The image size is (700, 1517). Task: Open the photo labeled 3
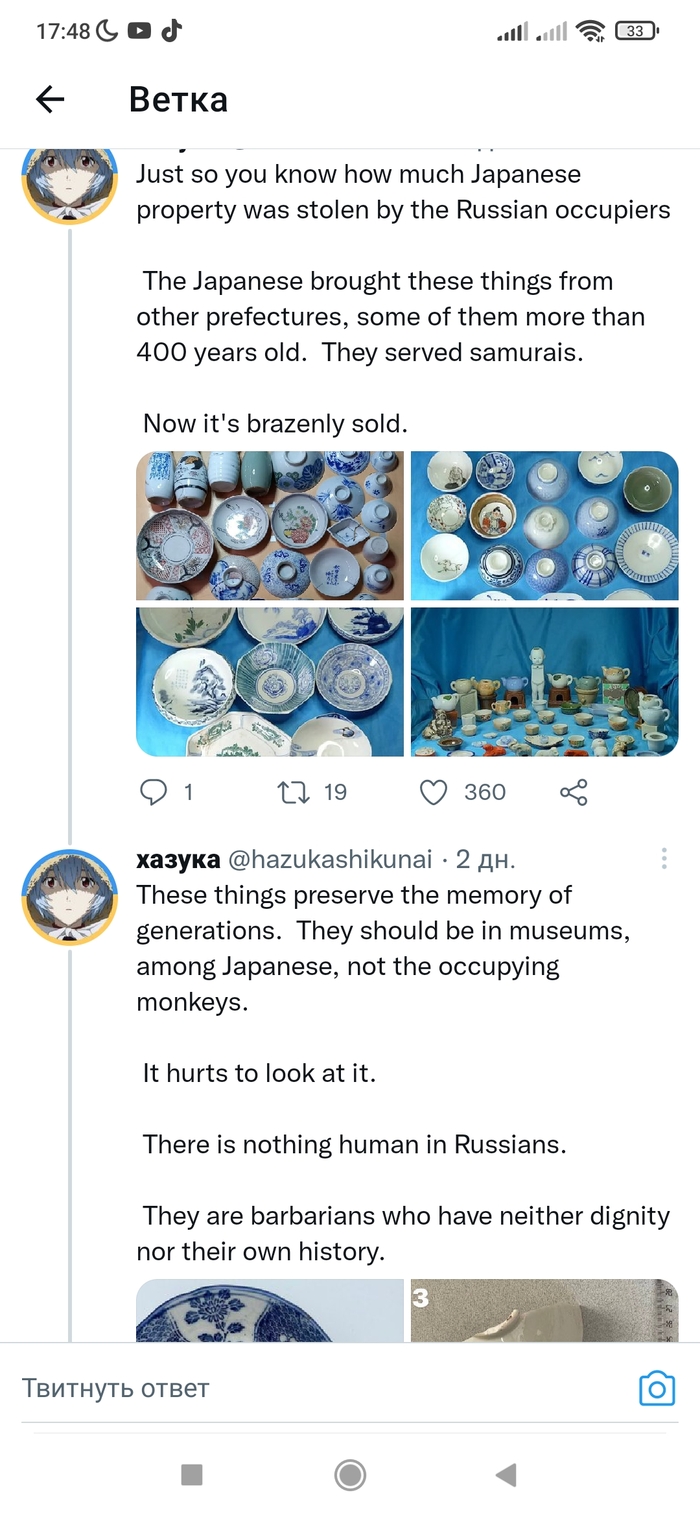(544, 1311)
